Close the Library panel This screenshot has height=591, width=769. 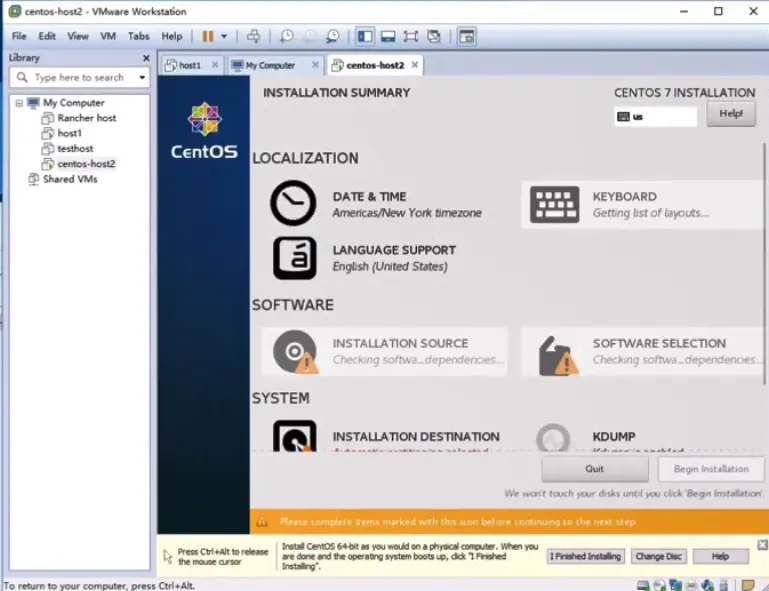tap(146, 58)
